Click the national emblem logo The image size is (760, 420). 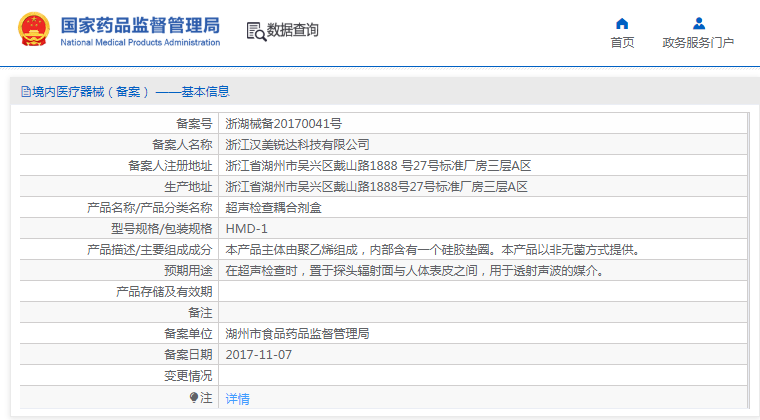34,29
